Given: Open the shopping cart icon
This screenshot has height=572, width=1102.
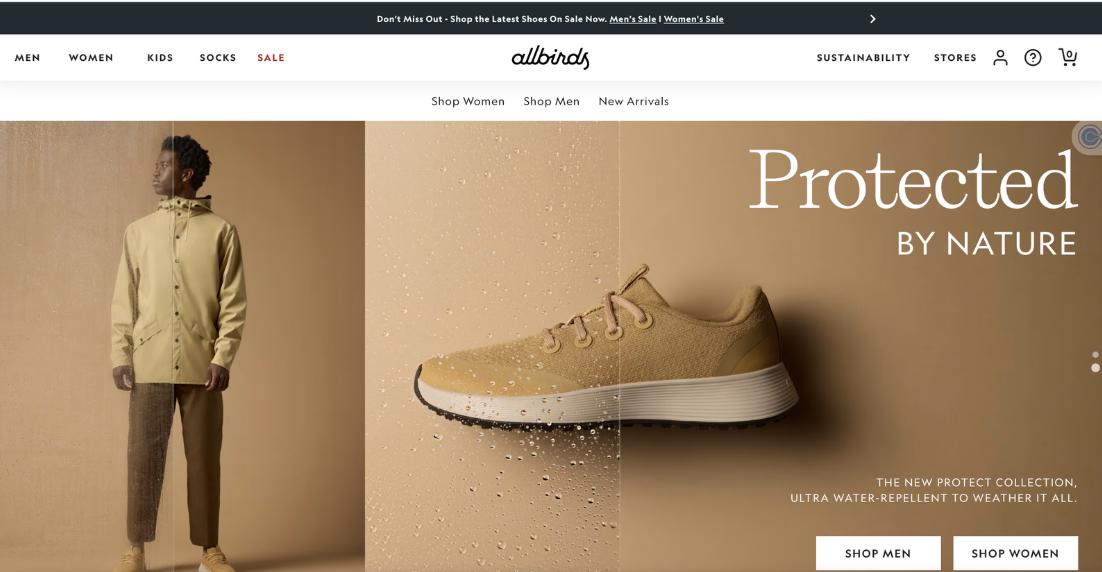Looking at the screenshot, I should pyautogui.click(x=1068, y=57).
